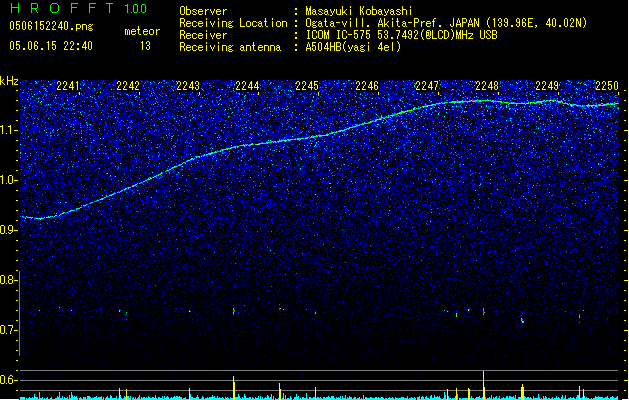Click the 0.8 kHz axis label

[x=8, y=280]
